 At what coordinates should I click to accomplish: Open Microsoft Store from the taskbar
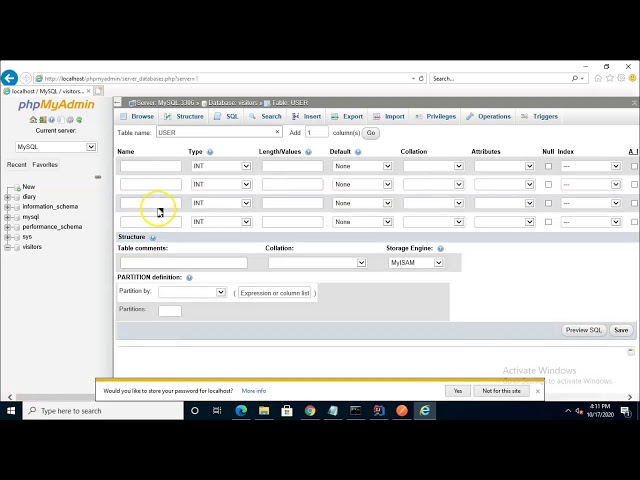click(287, 411)
